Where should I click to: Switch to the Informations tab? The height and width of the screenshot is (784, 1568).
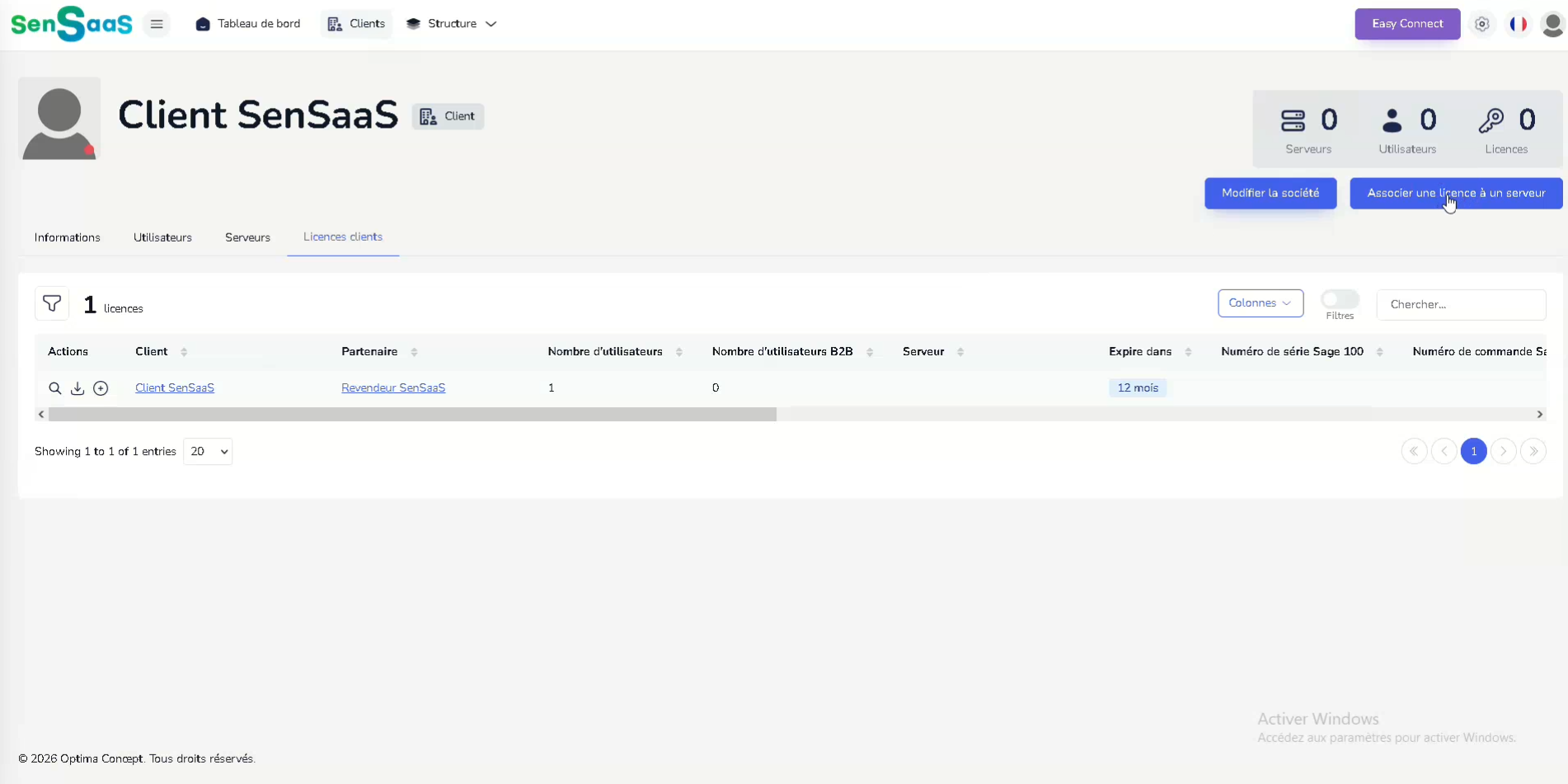68,237
